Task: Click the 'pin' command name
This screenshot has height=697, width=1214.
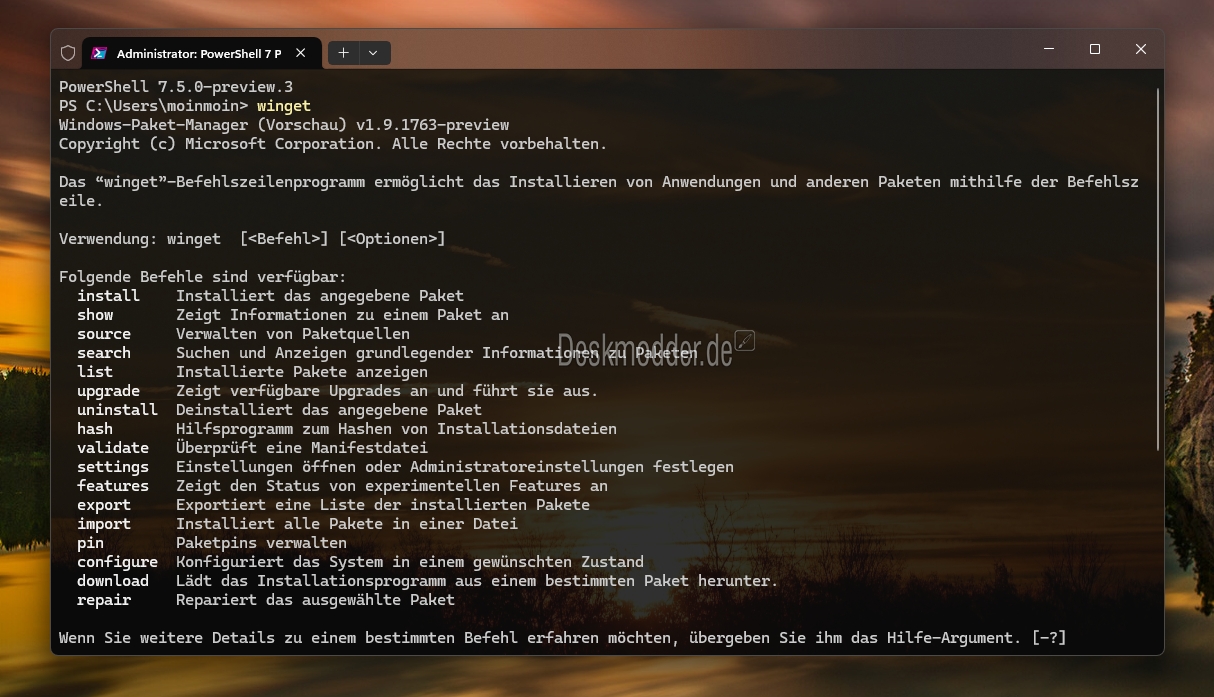Action: click(x=90, y=543)
